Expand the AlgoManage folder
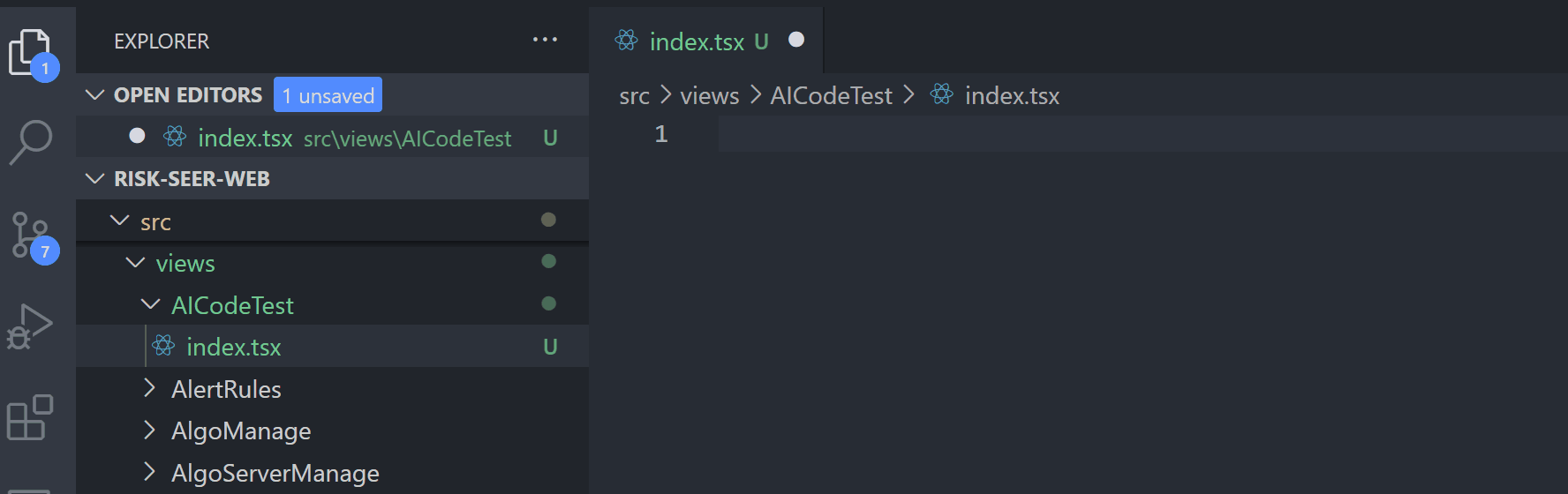This screenshot has height=494, width=1568. [x=149, y=430]
